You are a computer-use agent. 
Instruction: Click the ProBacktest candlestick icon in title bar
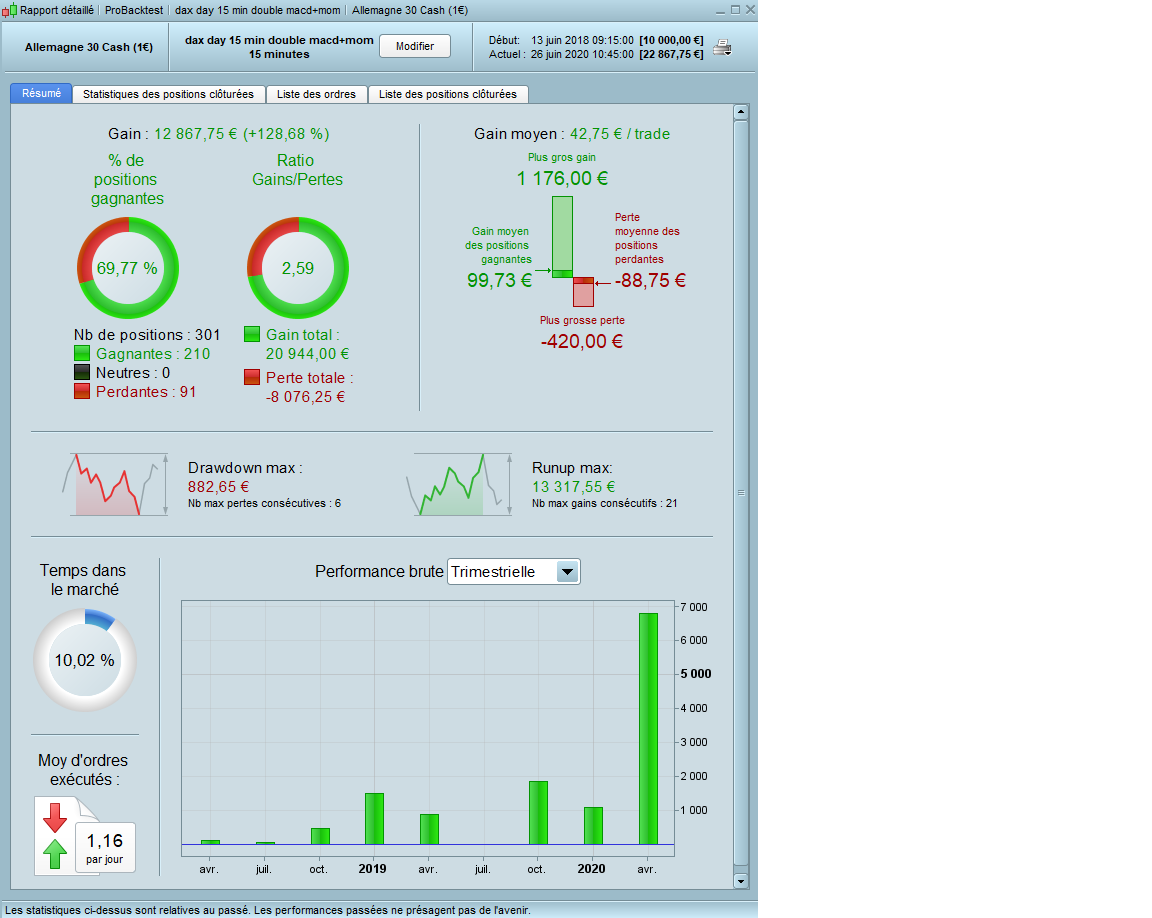(10, 10)
